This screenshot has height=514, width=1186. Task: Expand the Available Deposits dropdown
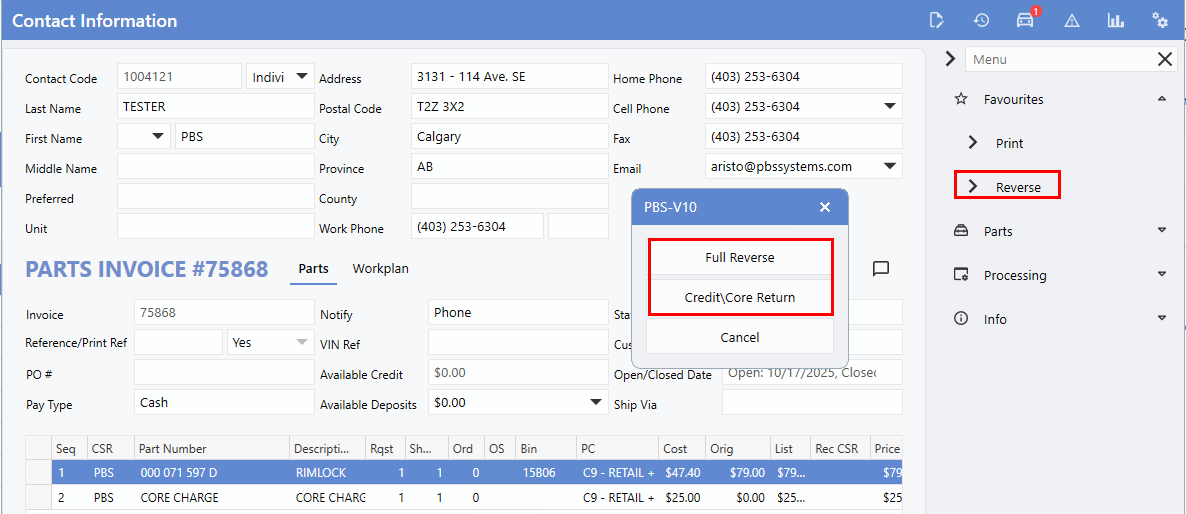596,402
